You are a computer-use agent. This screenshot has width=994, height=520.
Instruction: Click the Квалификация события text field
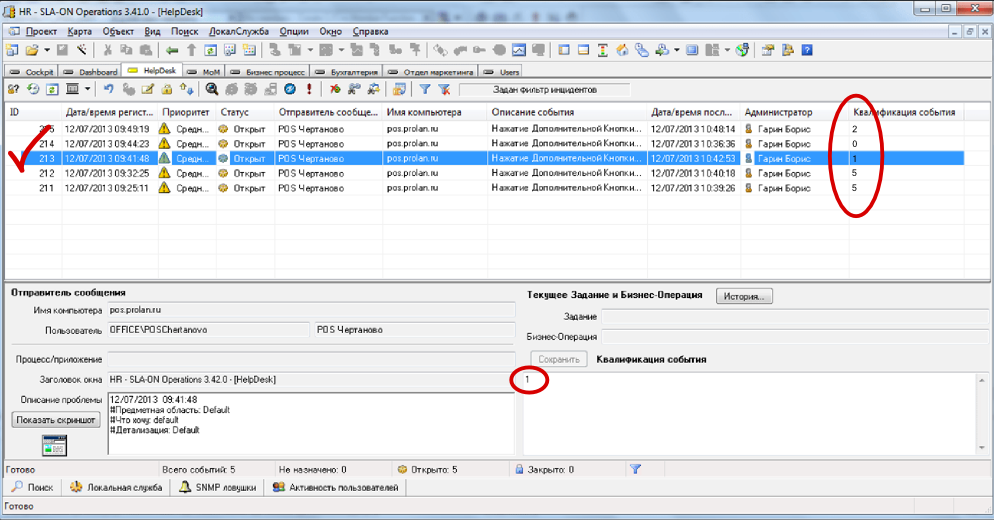coord(749,414)
